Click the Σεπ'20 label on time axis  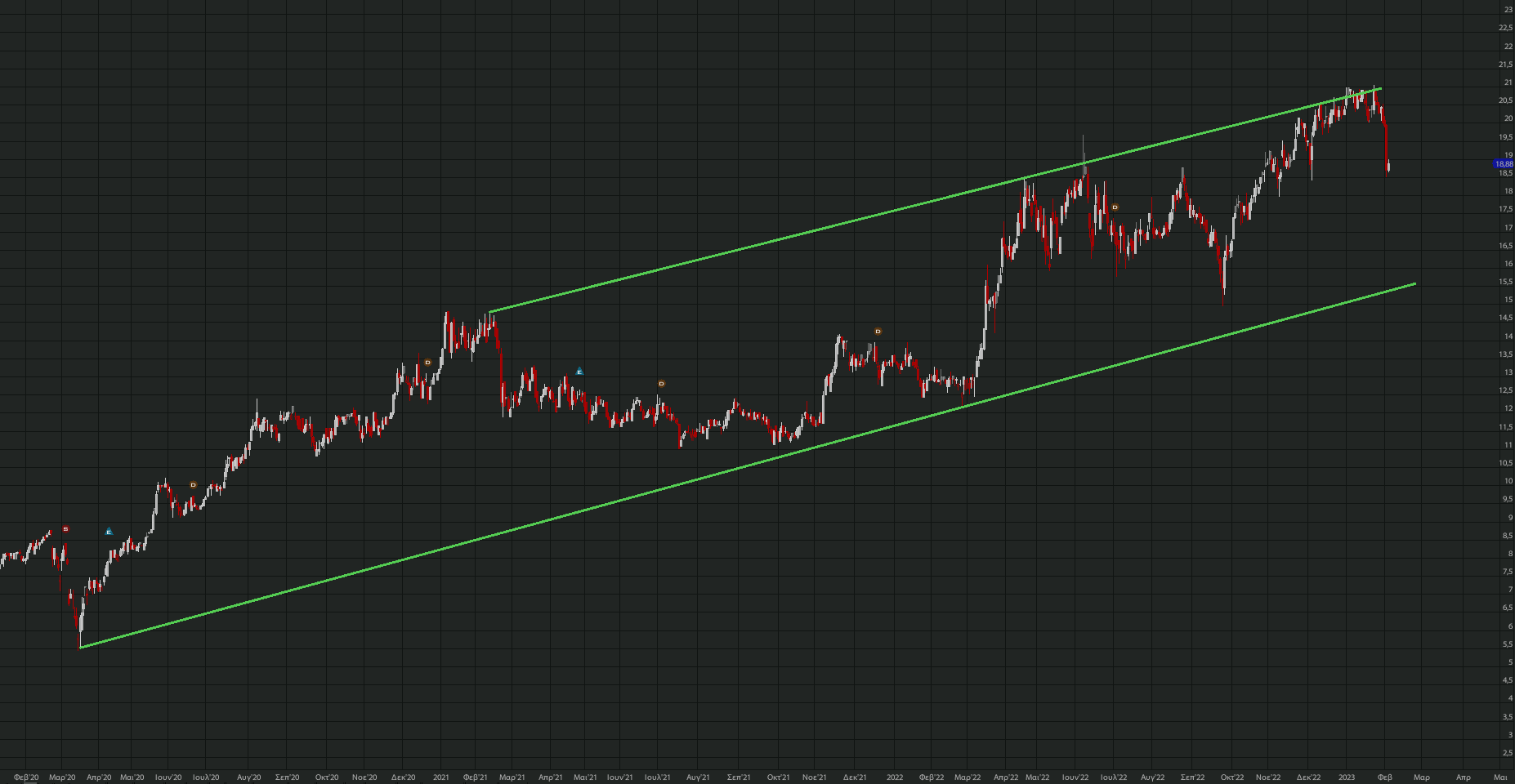point(287,777)
